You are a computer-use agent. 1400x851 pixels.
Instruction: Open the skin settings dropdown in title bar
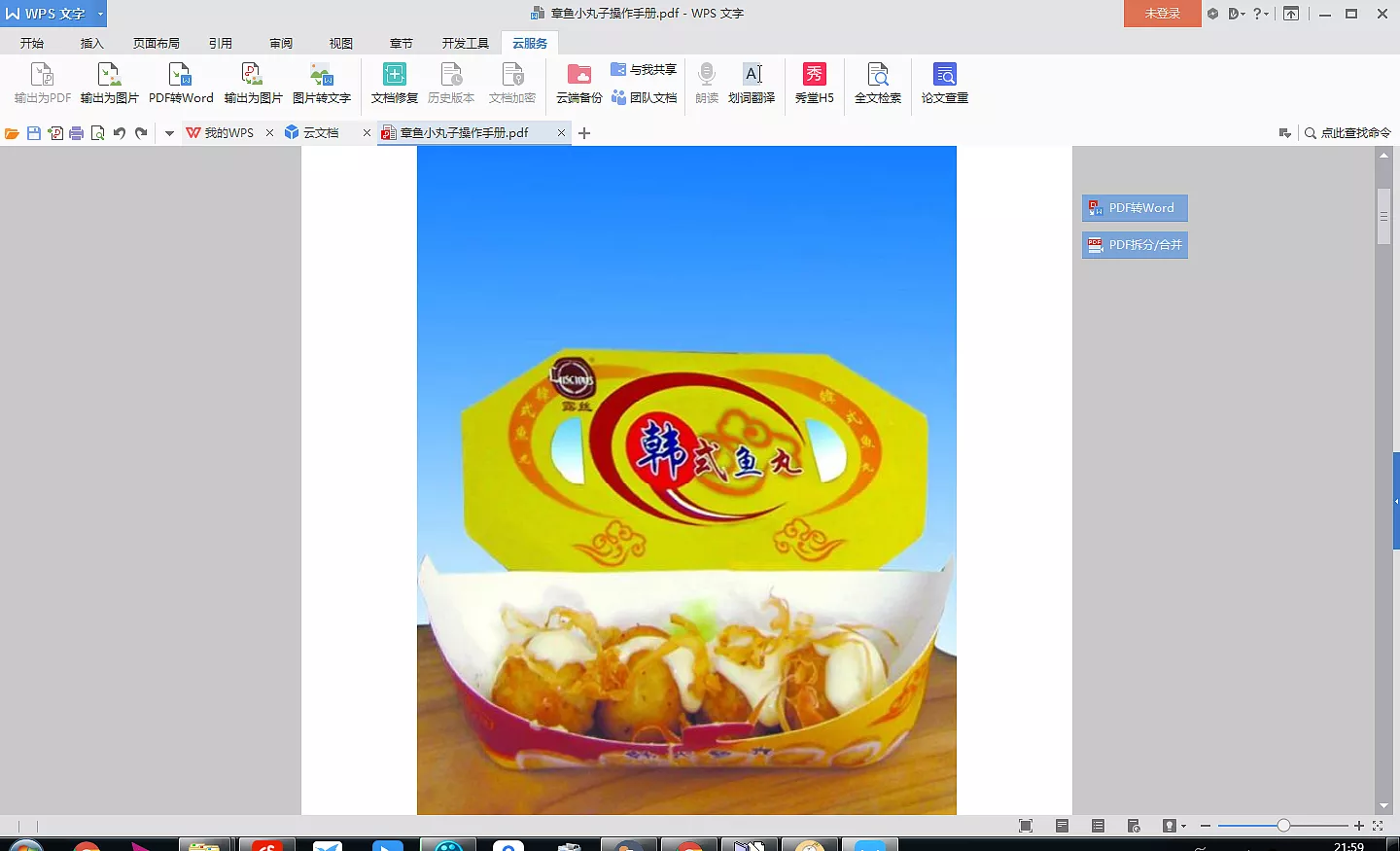[x=1237, y=14]
